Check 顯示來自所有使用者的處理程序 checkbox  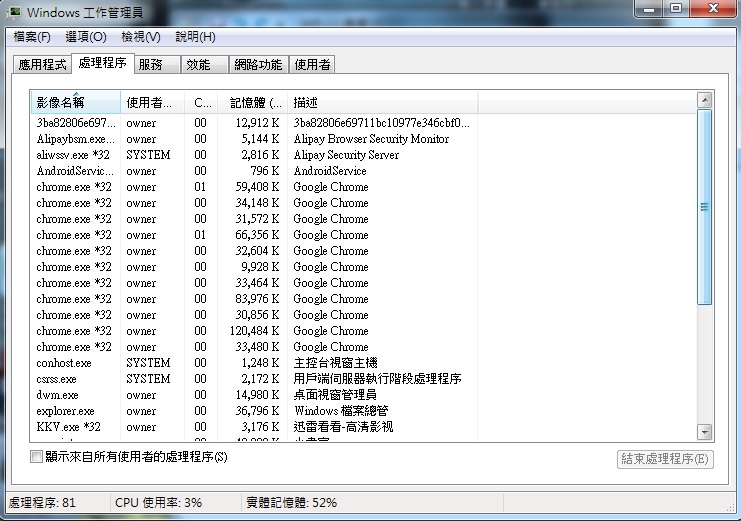(x=37, y=458)
